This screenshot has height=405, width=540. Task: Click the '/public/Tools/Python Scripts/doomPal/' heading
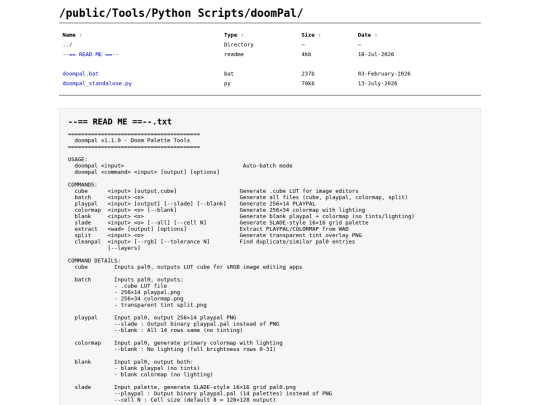point(181,13)
